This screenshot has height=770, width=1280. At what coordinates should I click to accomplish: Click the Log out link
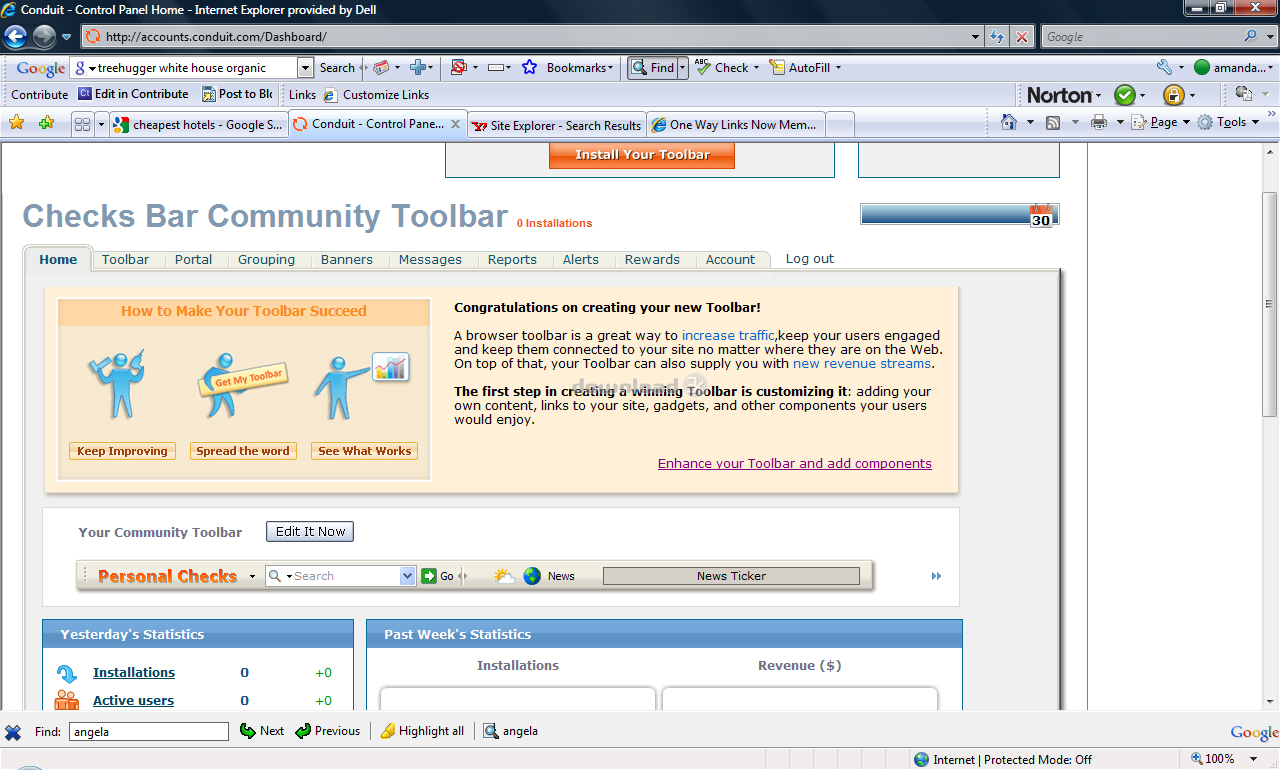810,258
